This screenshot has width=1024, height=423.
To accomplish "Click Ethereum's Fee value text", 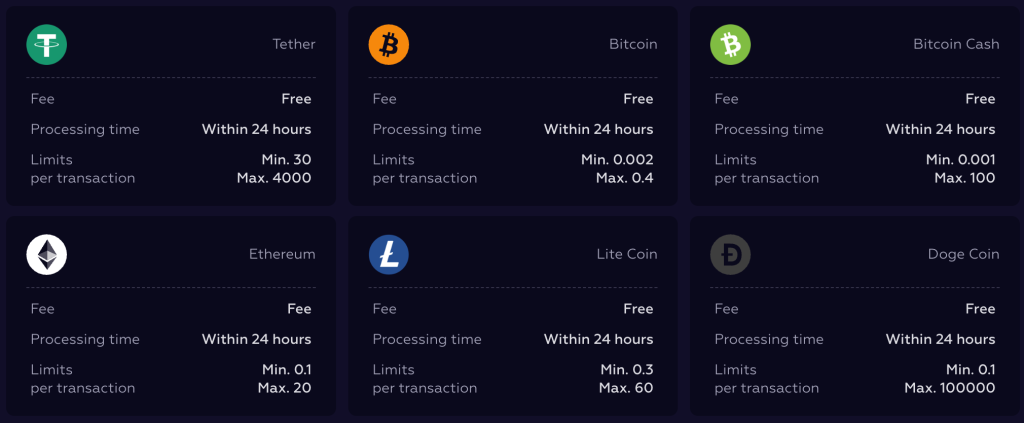I will pyautogui.click(x=298, y=309).
